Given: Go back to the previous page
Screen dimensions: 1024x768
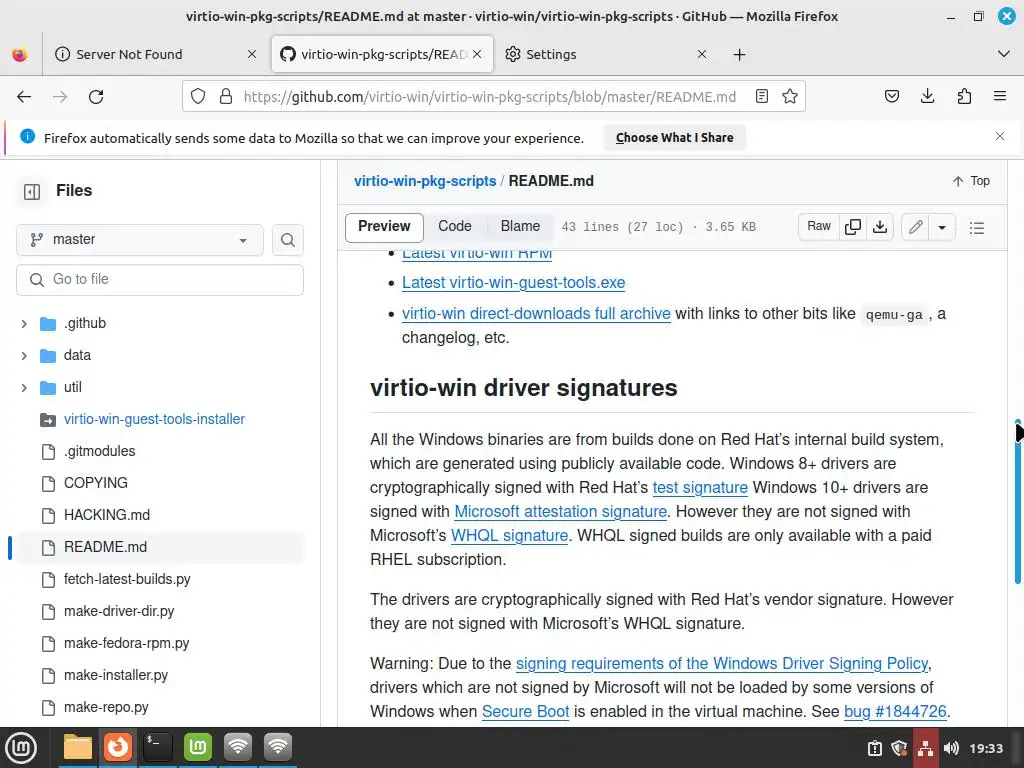Looking at the screenshot, I should point(24,97).
